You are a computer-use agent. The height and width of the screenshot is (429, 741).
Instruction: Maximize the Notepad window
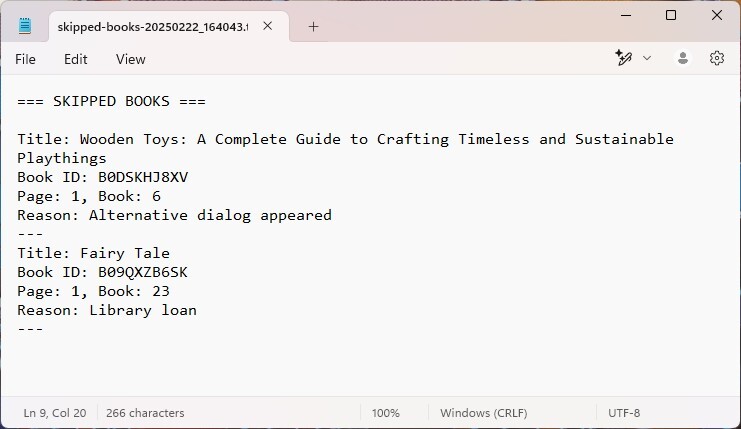click(x=671, y=15)
